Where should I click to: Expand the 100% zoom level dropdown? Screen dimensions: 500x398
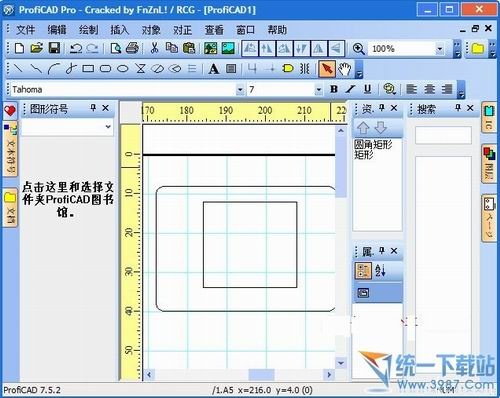pyautogui.click(x=440, y=49)
